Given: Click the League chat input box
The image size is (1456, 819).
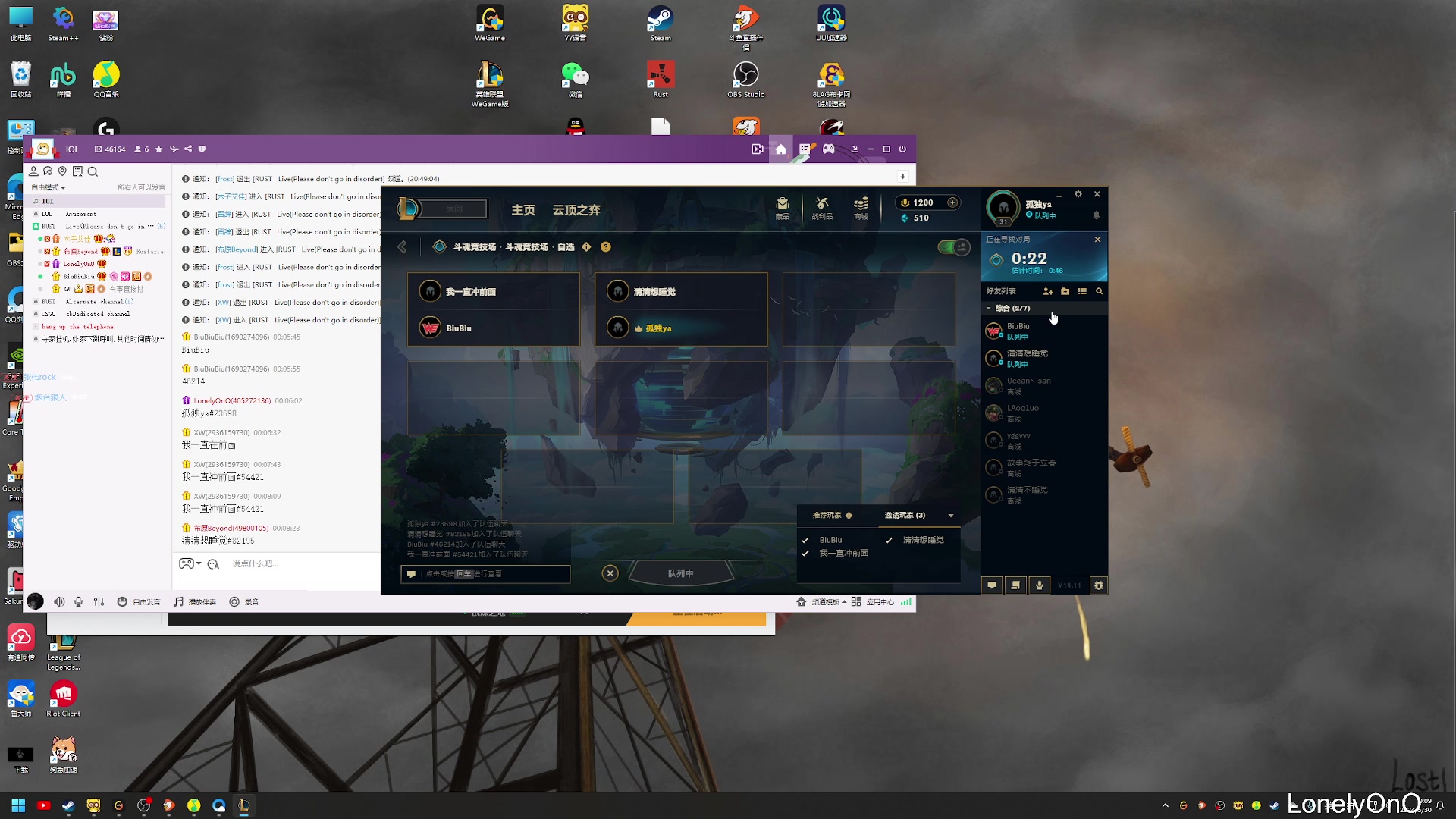Looking at the screenshot, I should [x=485, y=574].
